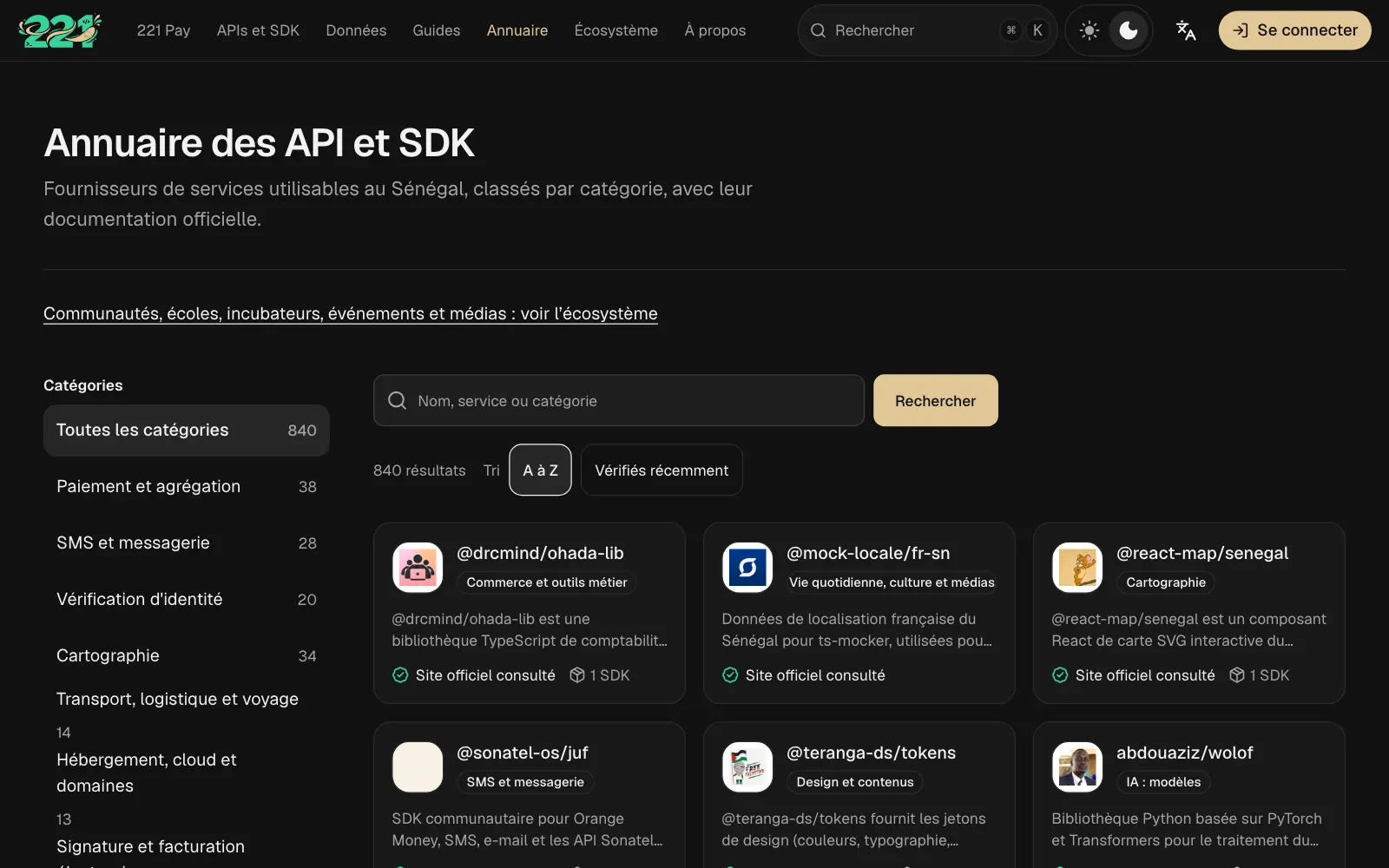This screenshot has width=1389, height=868.
Task: Open the À propos page
Action: click(715, 30)
